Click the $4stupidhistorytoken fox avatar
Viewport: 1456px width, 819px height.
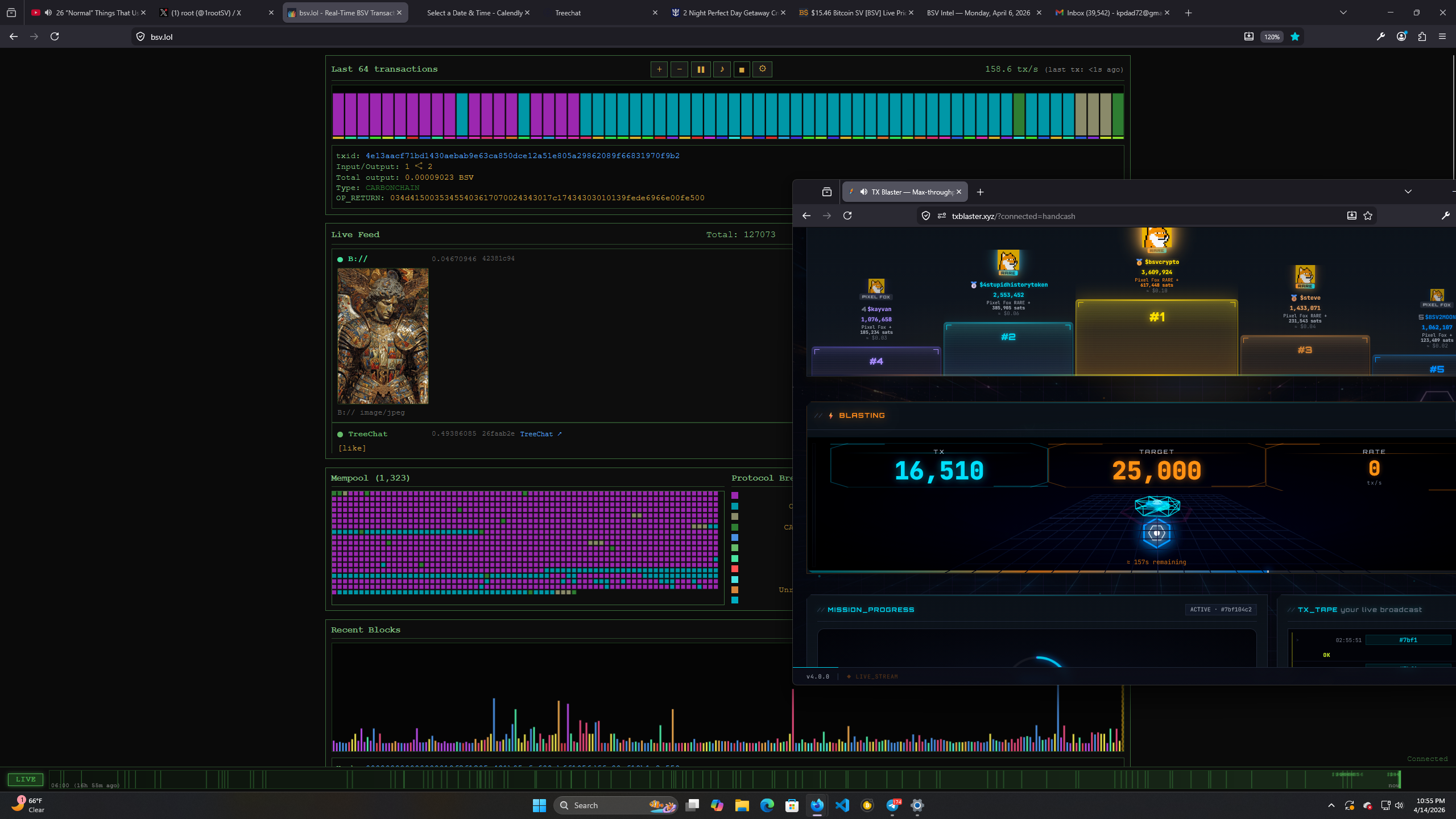click(1008, 262)
